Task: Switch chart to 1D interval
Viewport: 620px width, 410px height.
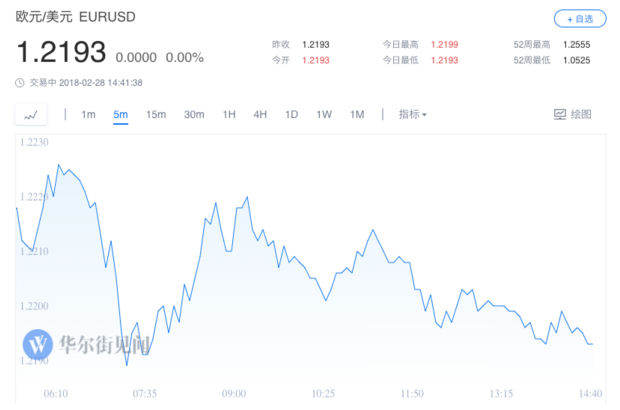Action: click(x=291, y=115)
